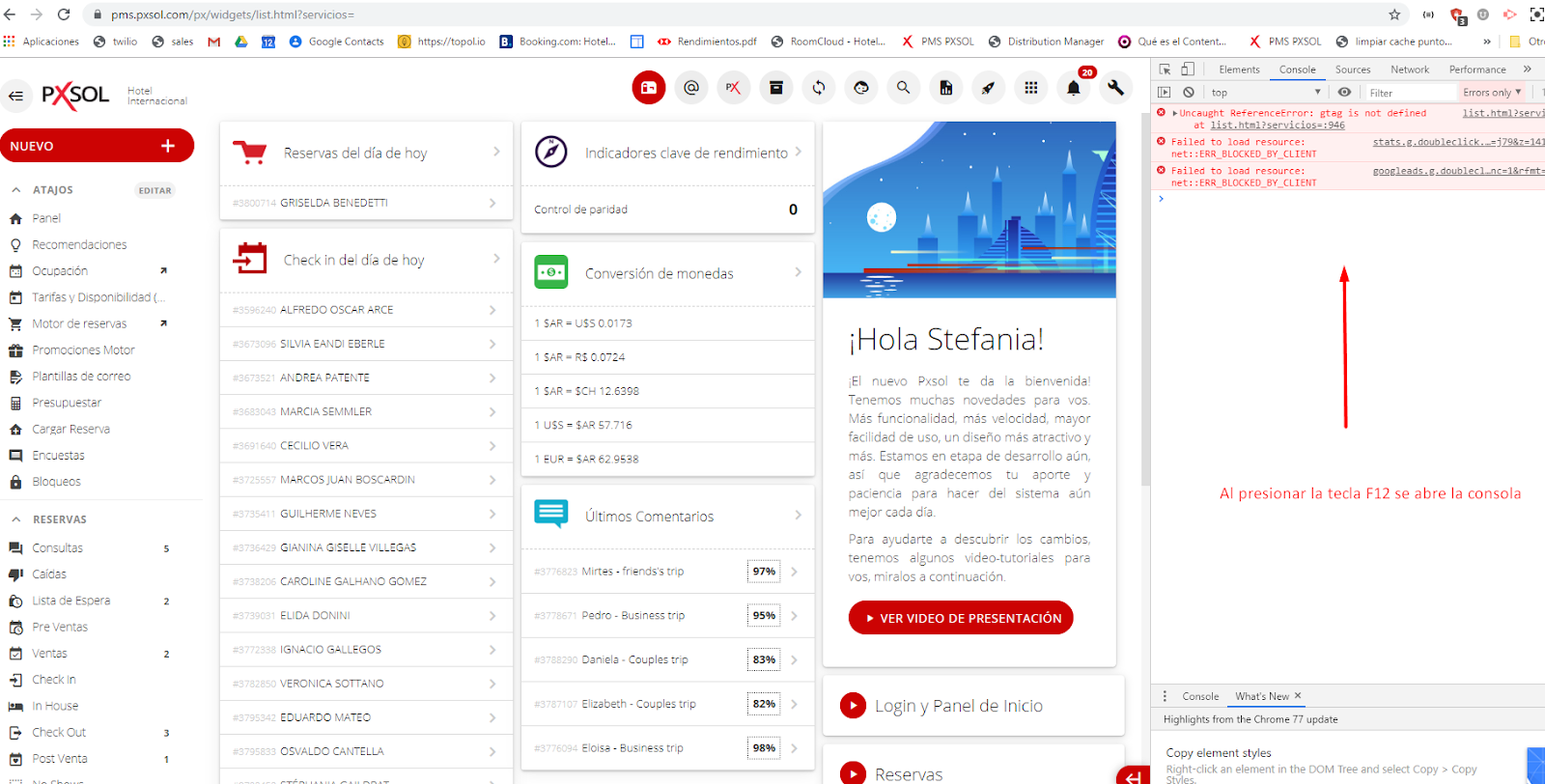Open the email (@) toolbar icon
This screenshot has width=1545, height=784.
(691, 88)
